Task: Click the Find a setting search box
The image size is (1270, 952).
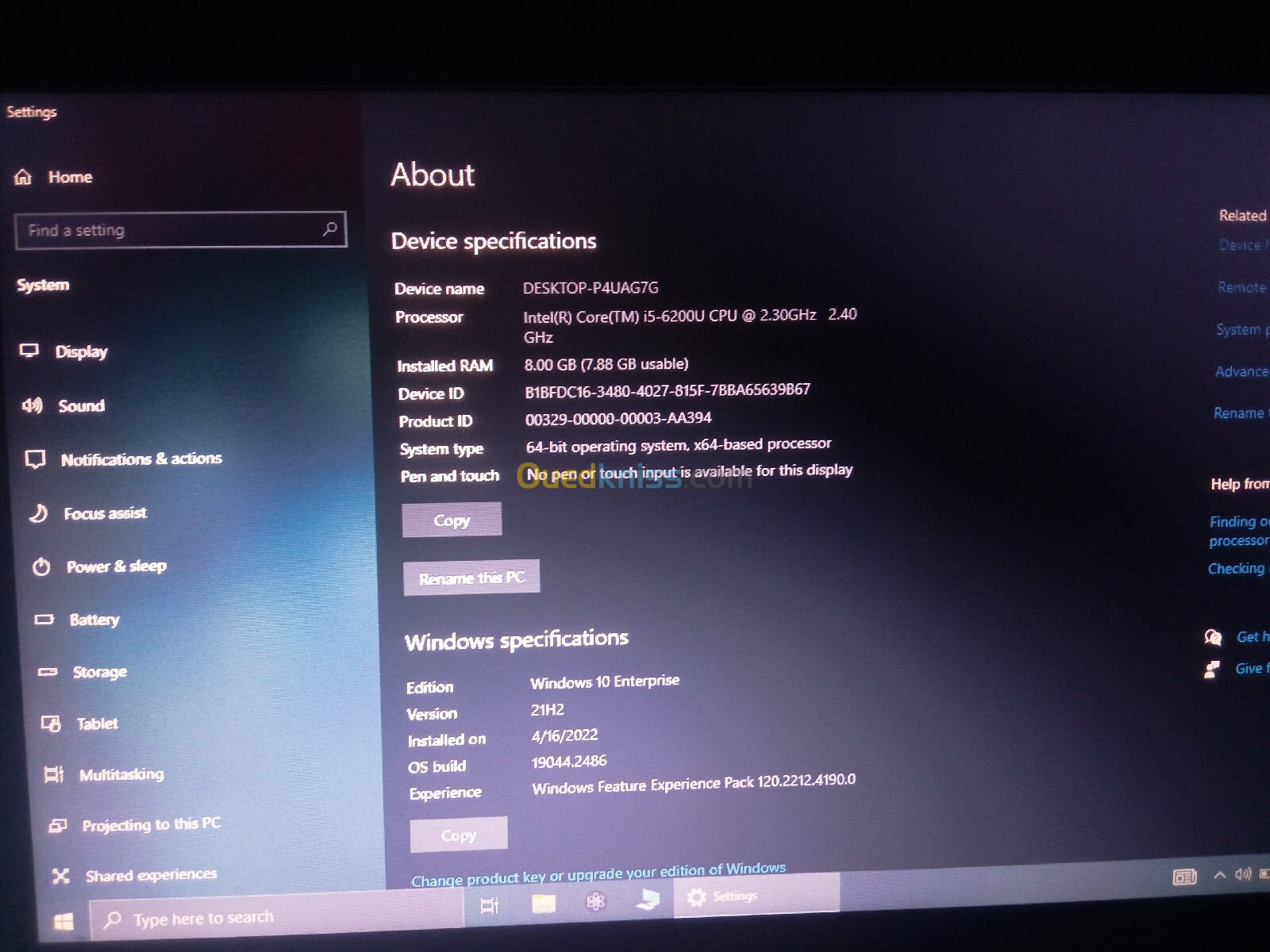Action: click(x=180, y=230)
